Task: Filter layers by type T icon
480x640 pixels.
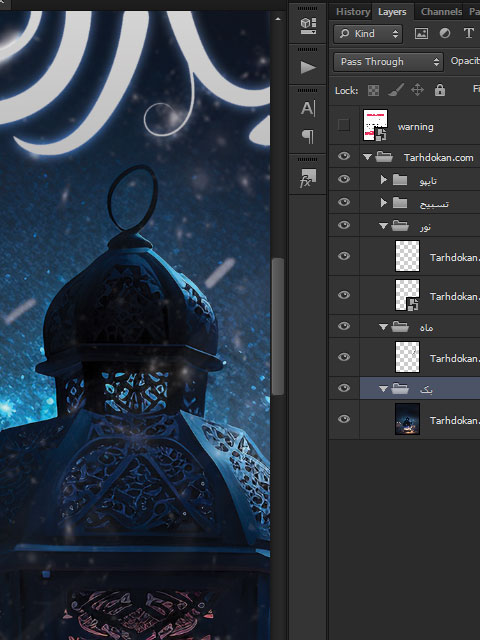Action: [469, 33]
